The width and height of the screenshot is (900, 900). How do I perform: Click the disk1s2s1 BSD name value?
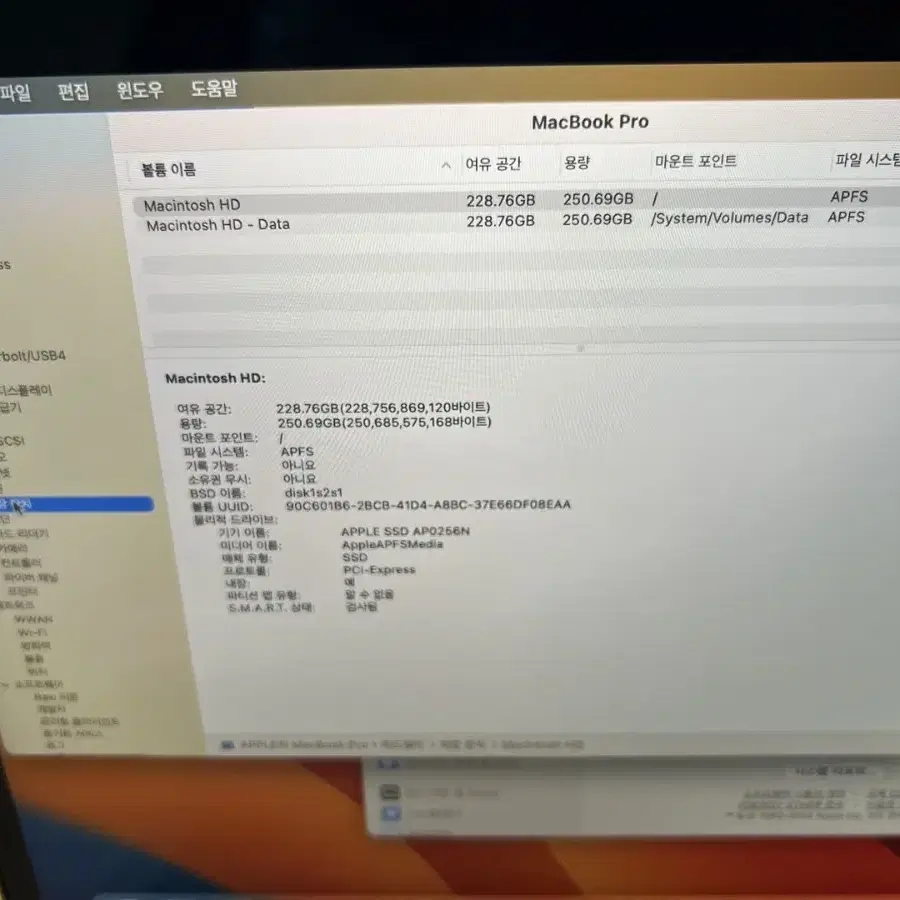313,492
